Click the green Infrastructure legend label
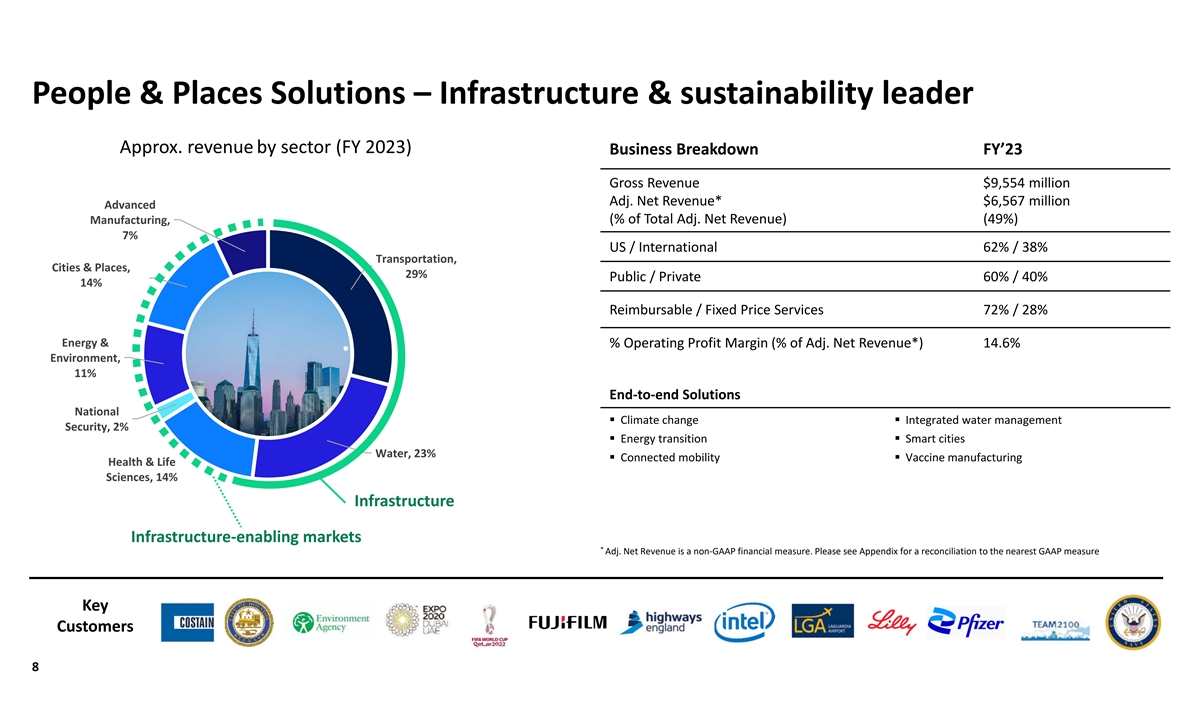The width and height of the screenshot is (1200, 728). click(403, 500)
